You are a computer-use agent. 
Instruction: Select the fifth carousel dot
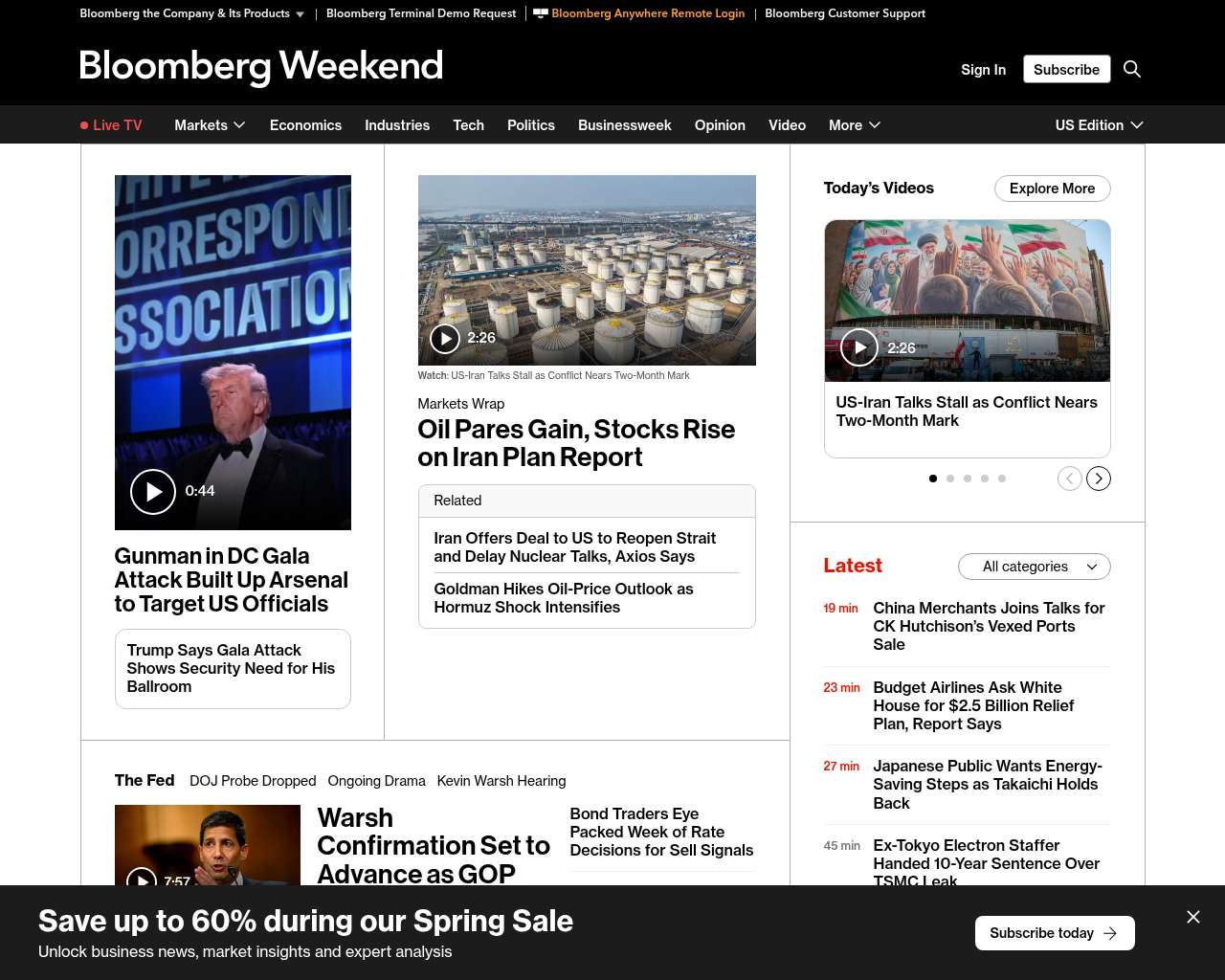1002,479
